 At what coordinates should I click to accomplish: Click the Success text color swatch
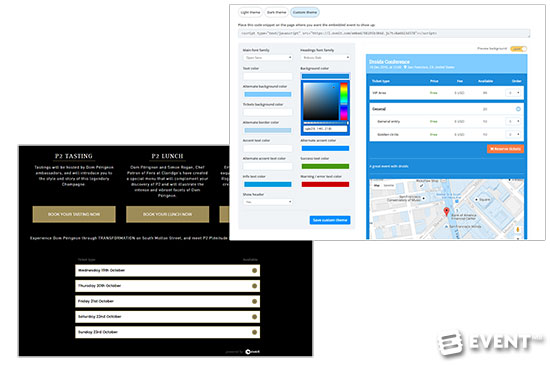point(325,167)
